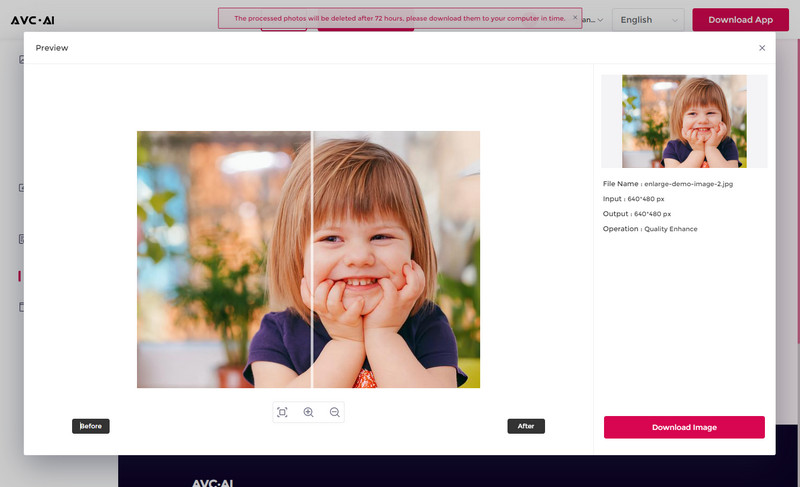
Task: Open the English language dropdown
Action: [648, 20]
